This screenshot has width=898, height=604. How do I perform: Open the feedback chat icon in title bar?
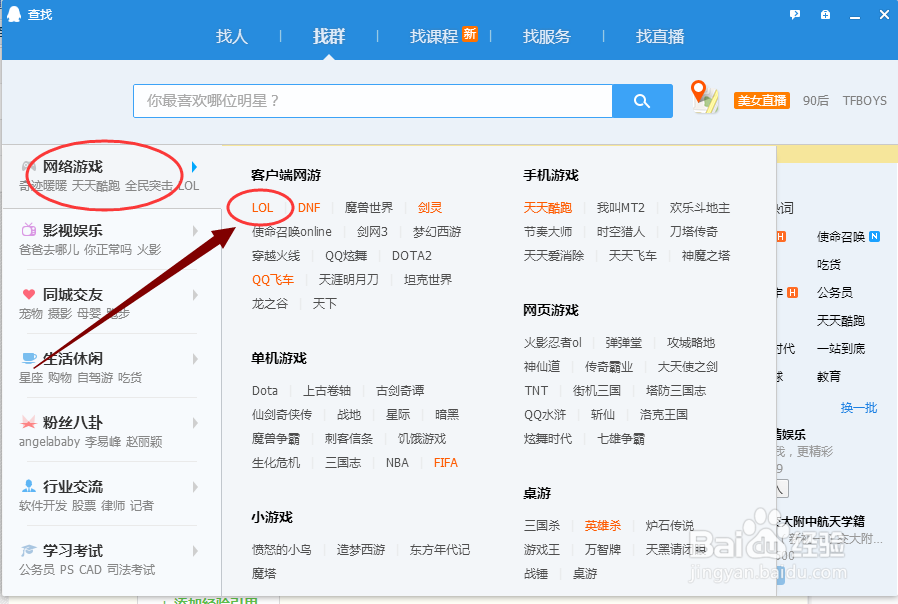(795, 14)
